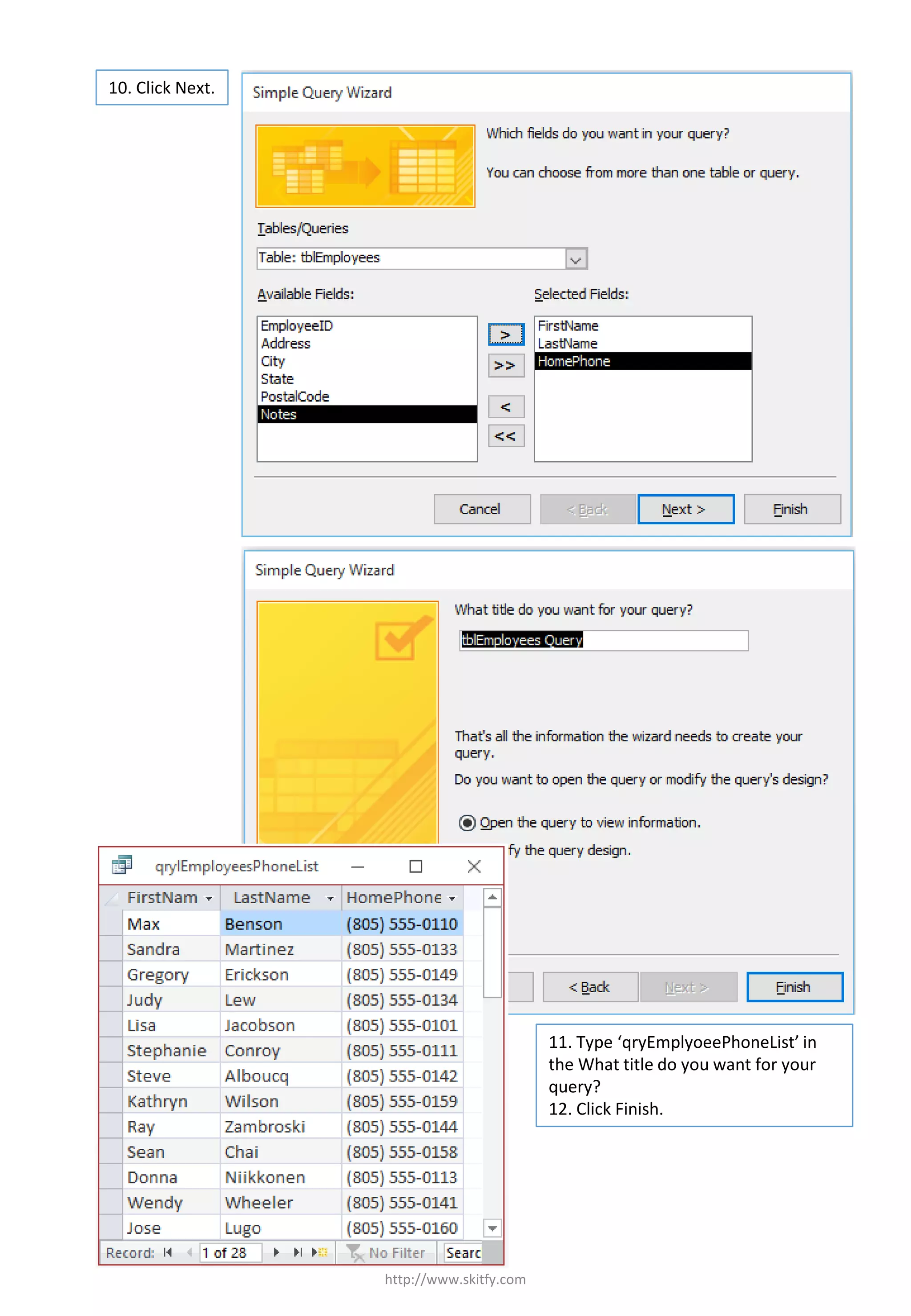
Task: Remove field with single left arrow button
Action: [506, 407]
